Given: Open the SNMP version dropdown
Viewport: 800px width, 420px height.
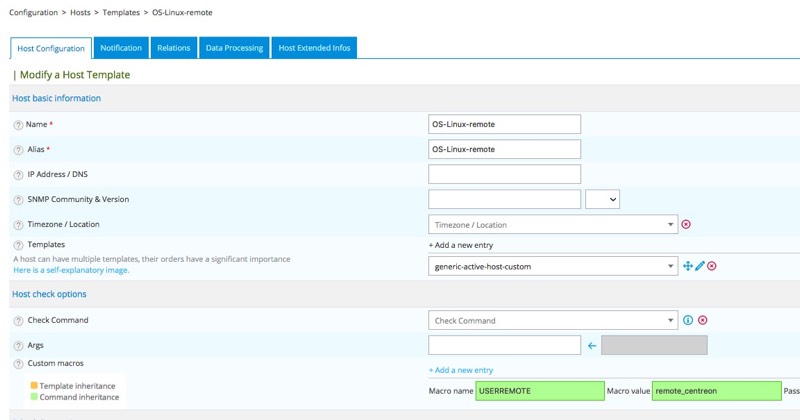Looking at the screenshot, I should tap(602, 200).
